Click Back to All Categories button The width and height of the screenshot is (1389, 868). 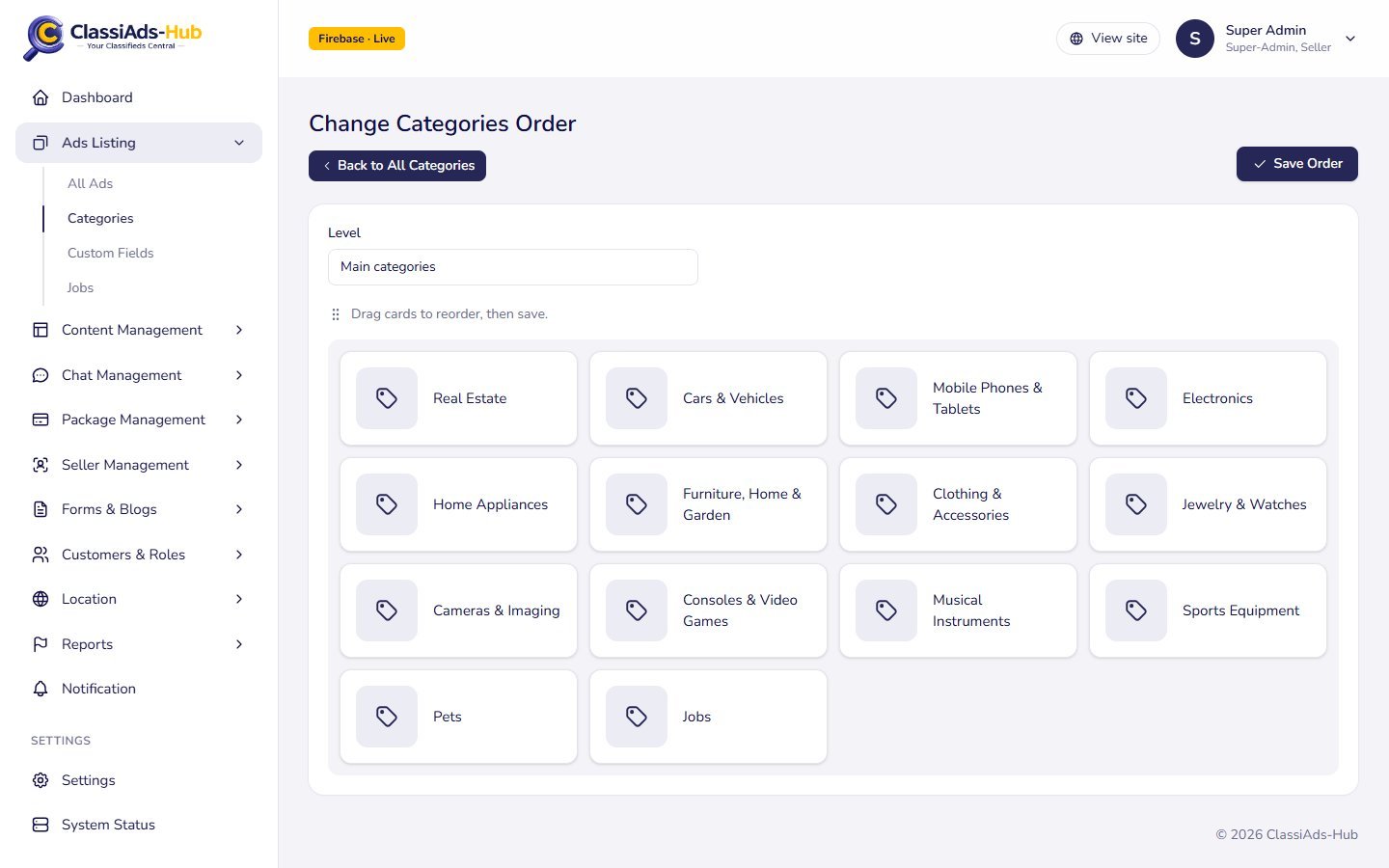coord(397,166)
